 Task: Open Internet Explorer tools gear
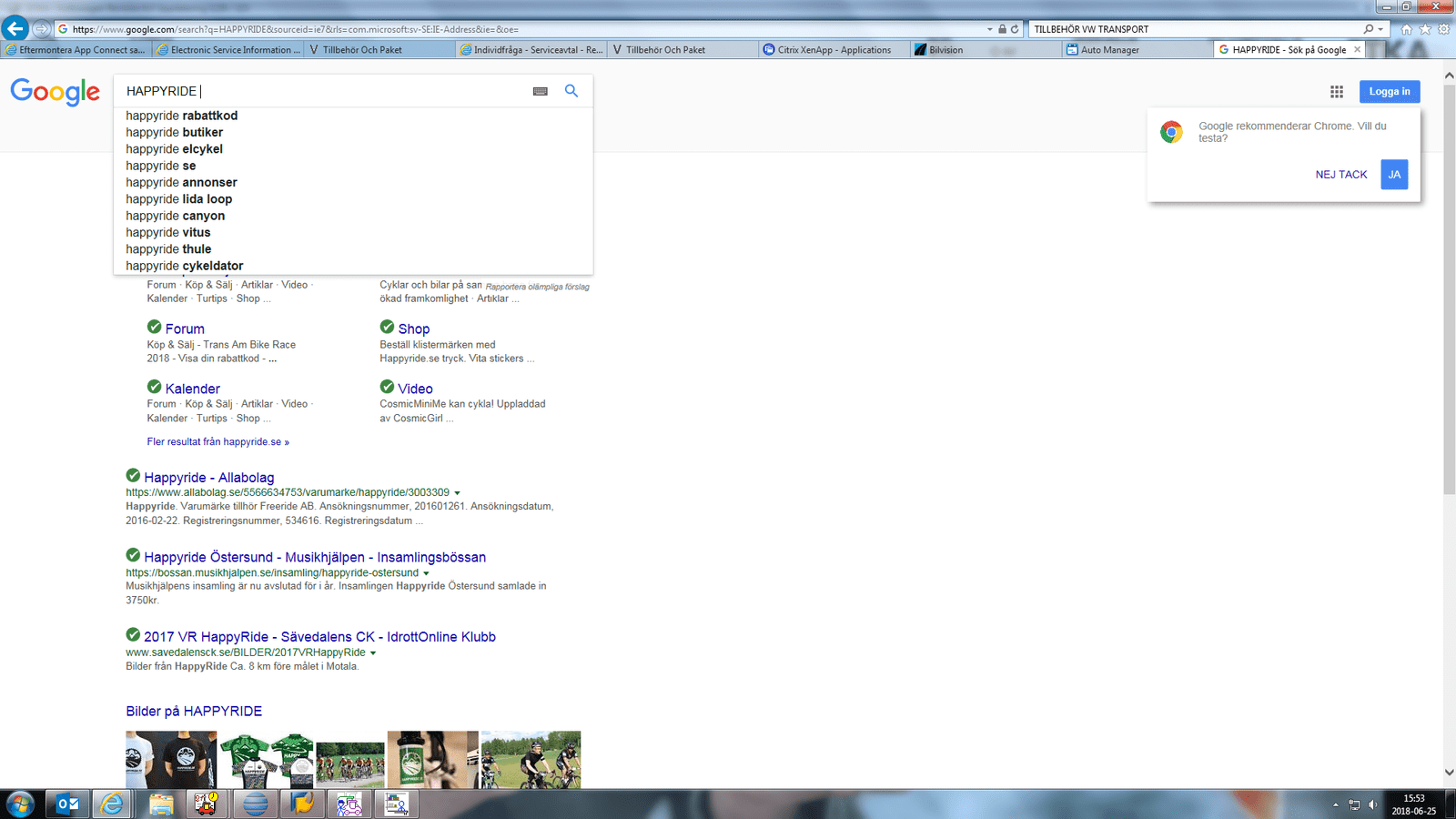pos(1443,29)
